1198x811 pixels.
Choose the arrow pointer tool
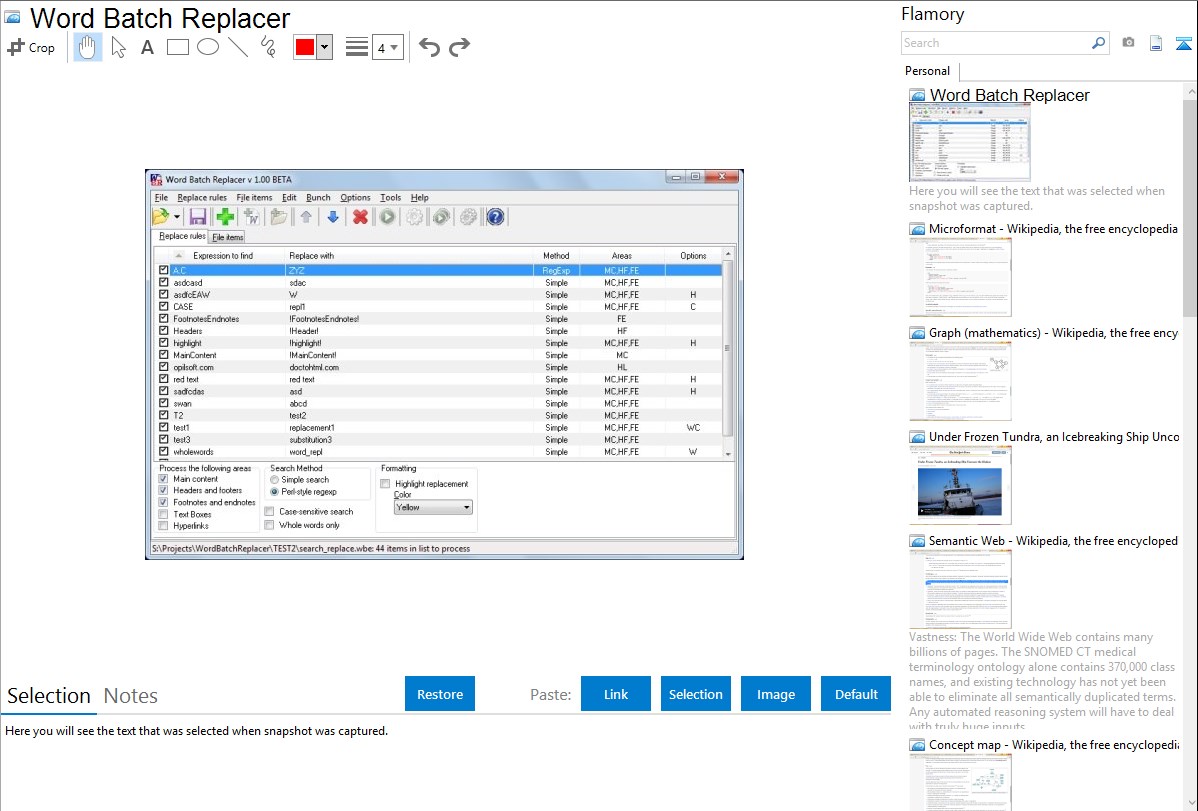[118, 47]
